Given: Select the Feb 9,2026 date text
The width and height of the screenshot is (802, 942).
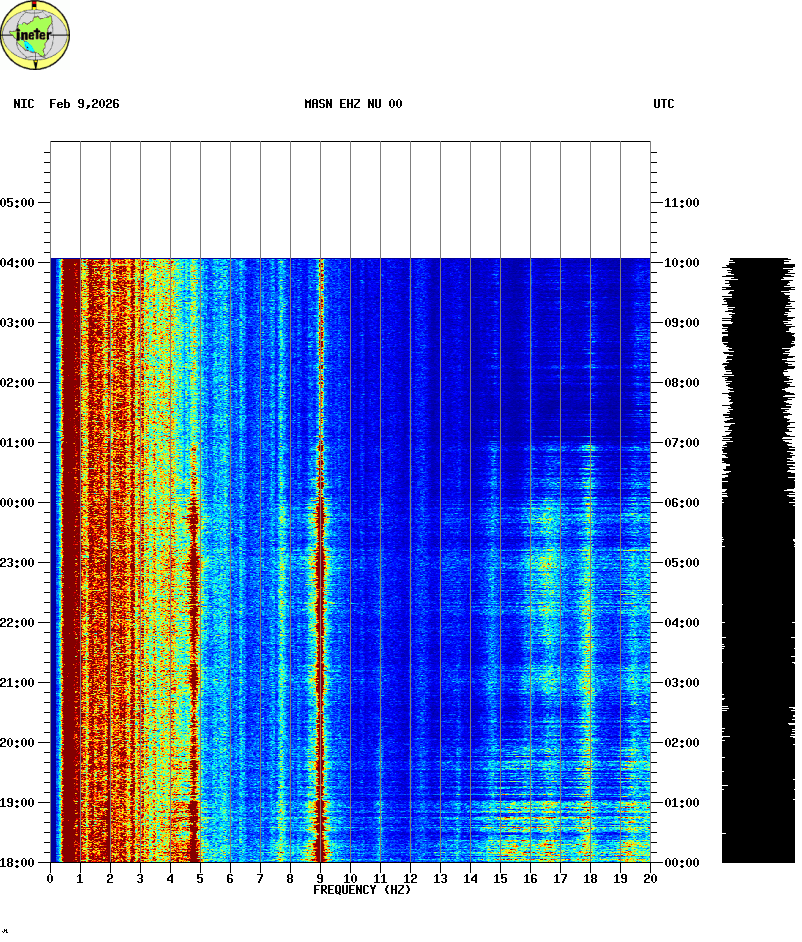Looking at the screenshot, I should coord(84,104).
